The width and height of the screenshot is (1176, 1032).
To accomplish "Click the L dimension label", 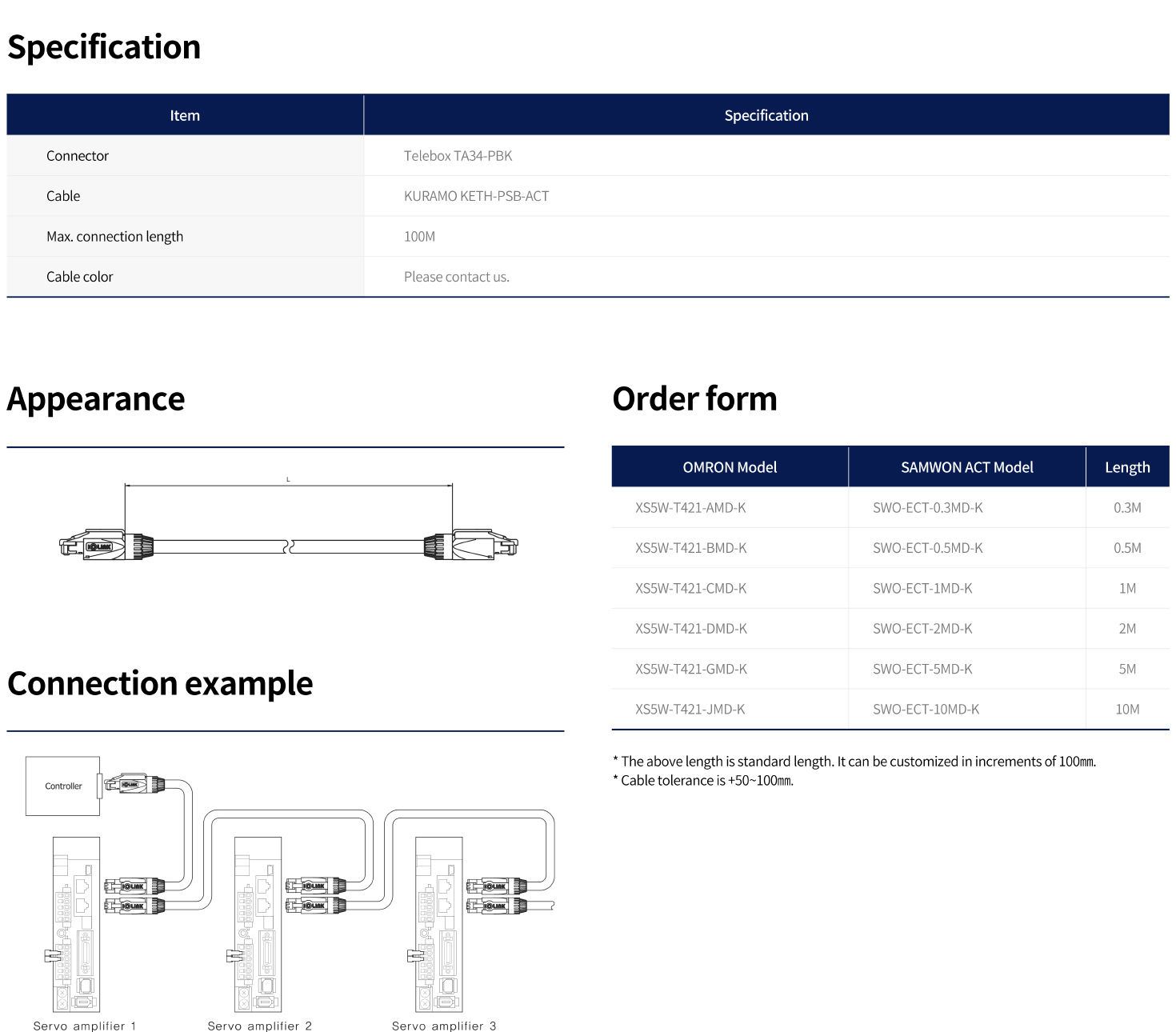I will tap(288, 479).
